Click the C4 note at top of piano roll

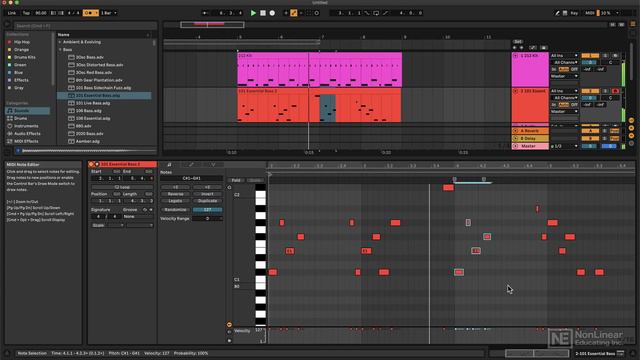(449, 188)
